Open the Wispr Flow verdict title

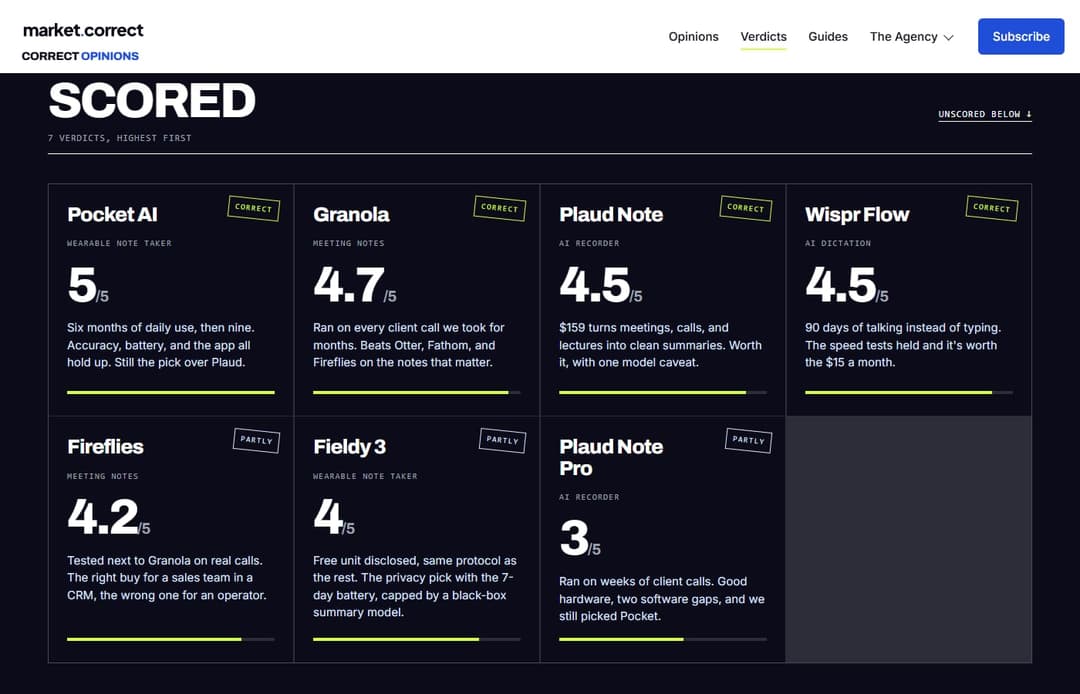click(x=857, y=214)
